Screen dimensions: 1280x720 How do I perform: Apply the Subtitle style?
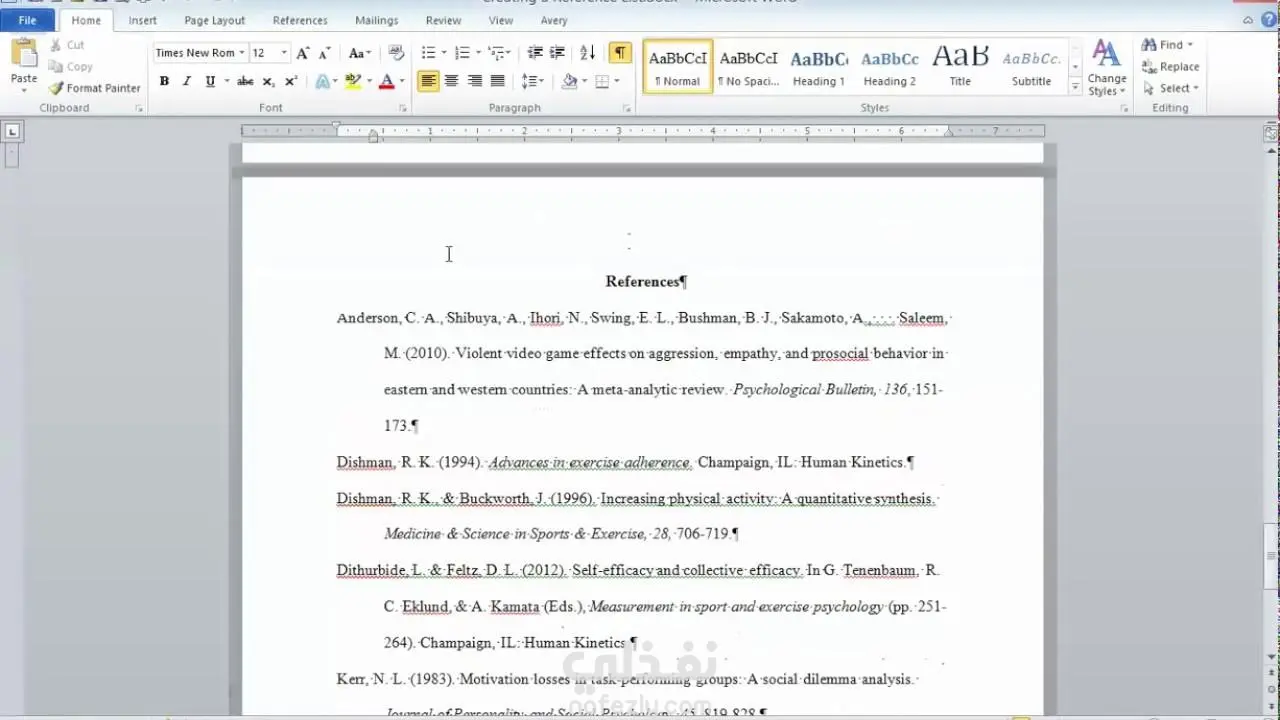(1031, 67)
